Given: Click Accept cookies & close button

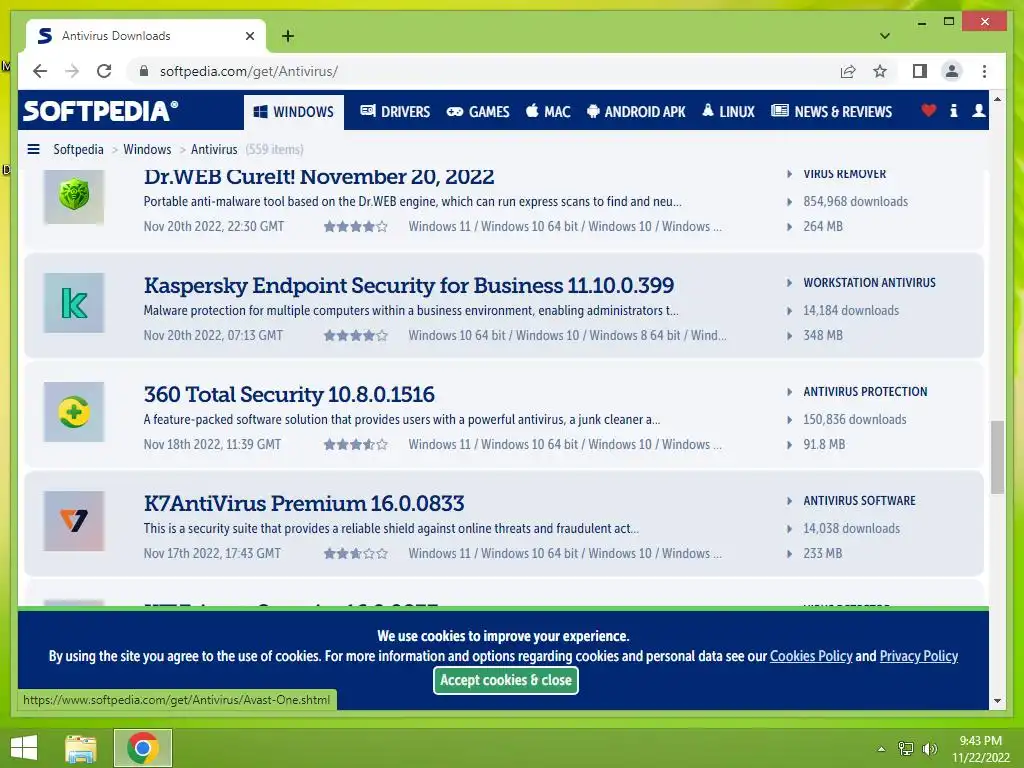Looking at the screenshot, I should (505, 680).
